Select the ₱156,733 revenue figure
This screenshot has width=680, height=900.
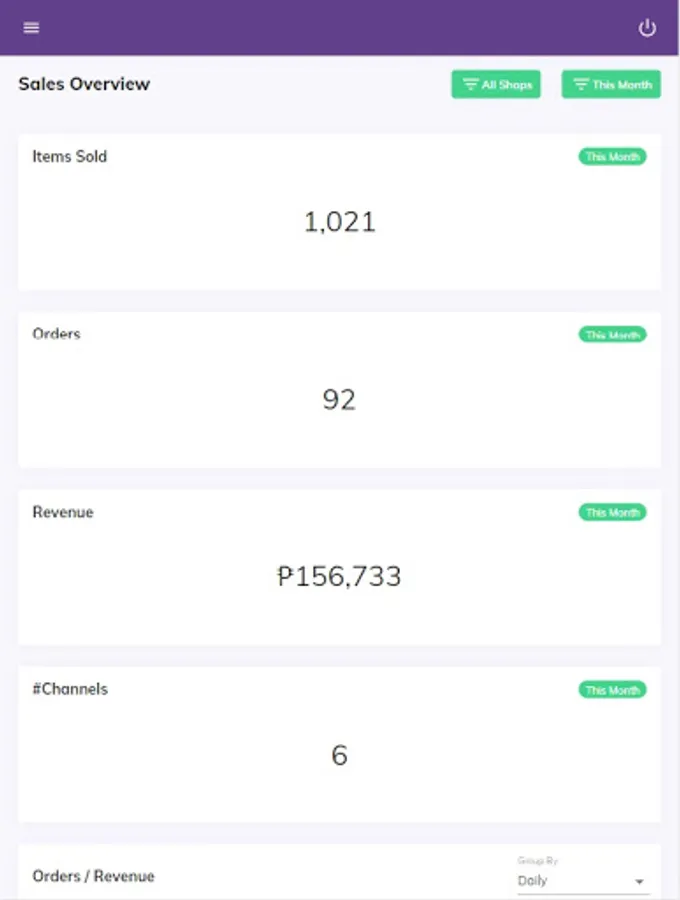(339, 576)
